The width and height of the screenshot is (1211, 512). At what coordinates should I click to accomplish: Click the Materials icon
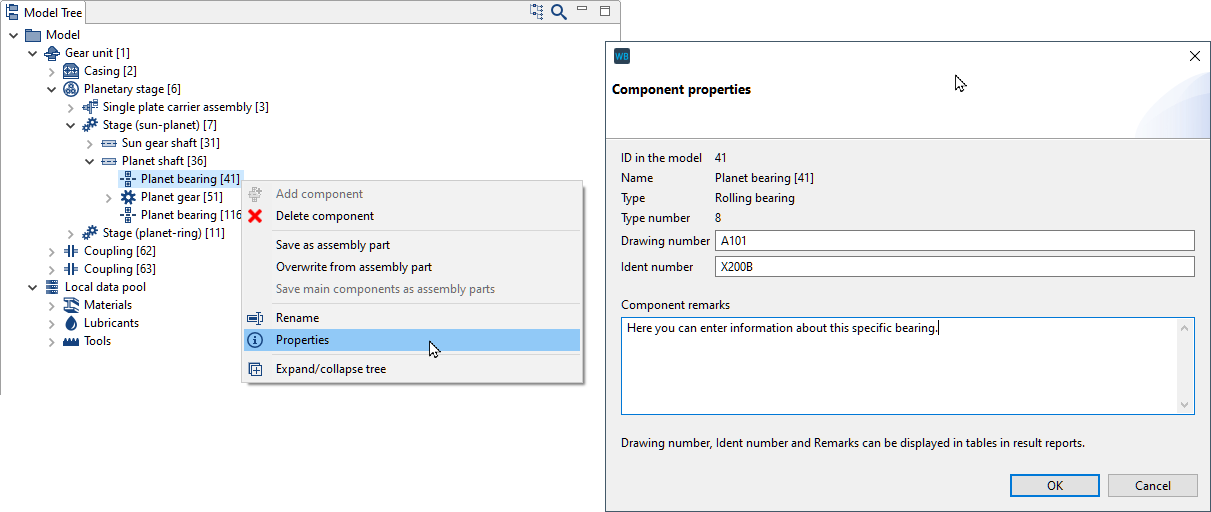(71, 305)
